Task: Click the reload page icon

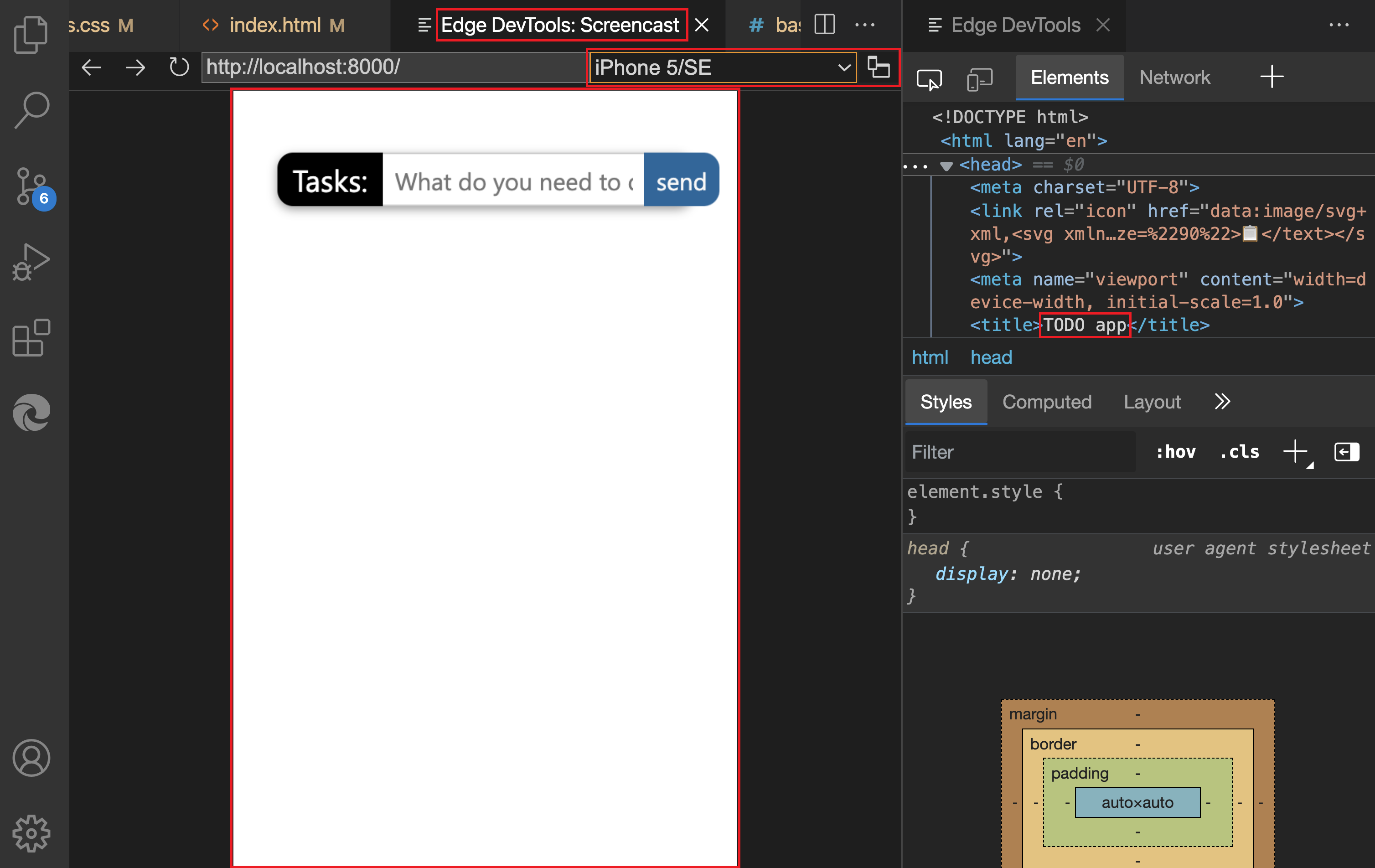Action: point(177,67)
